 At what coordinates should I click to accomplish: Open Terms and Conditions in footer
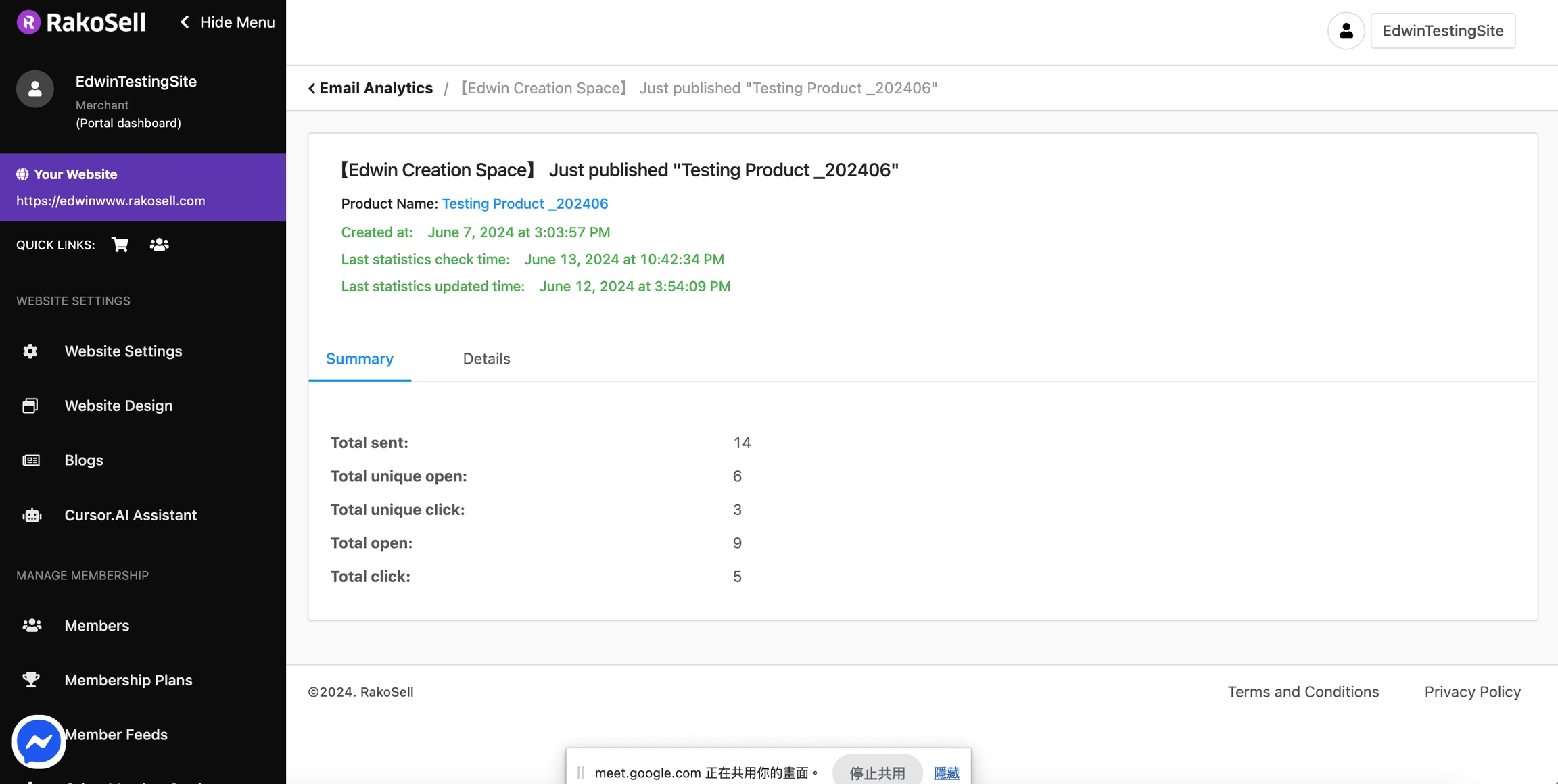tap(1302, 691)
